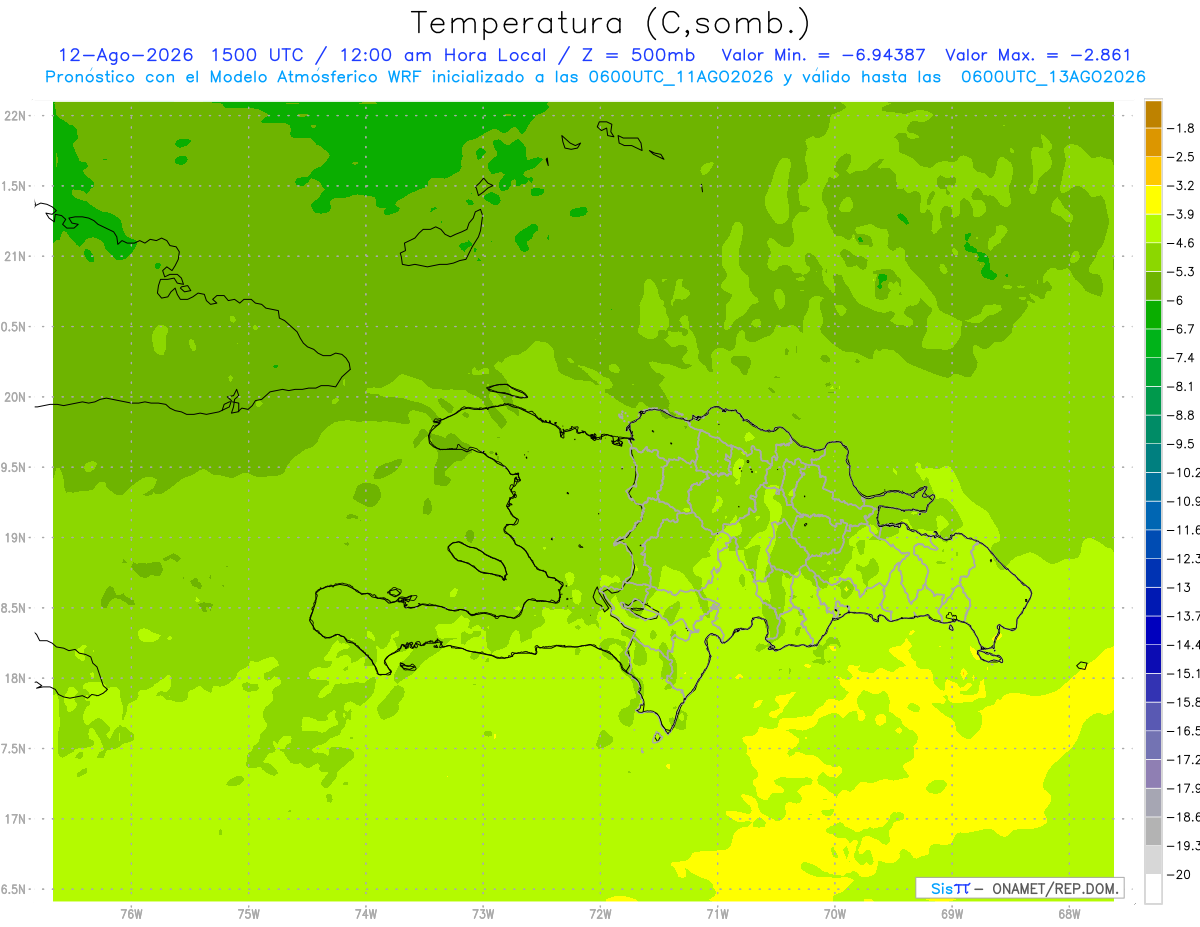Click the '-1.8' color scale label
Image resolution: width=1200 pixels, height=927 pixels.
click(1181, 128)
